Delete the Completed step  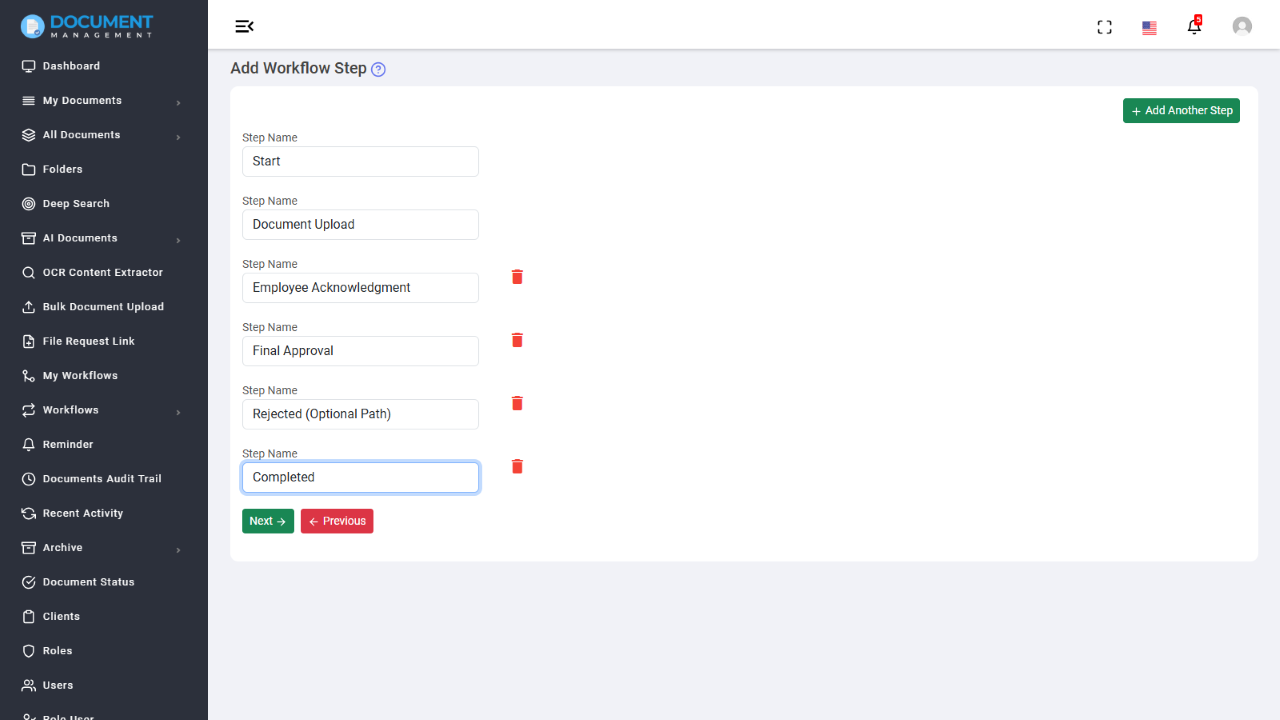click(517, 466)
